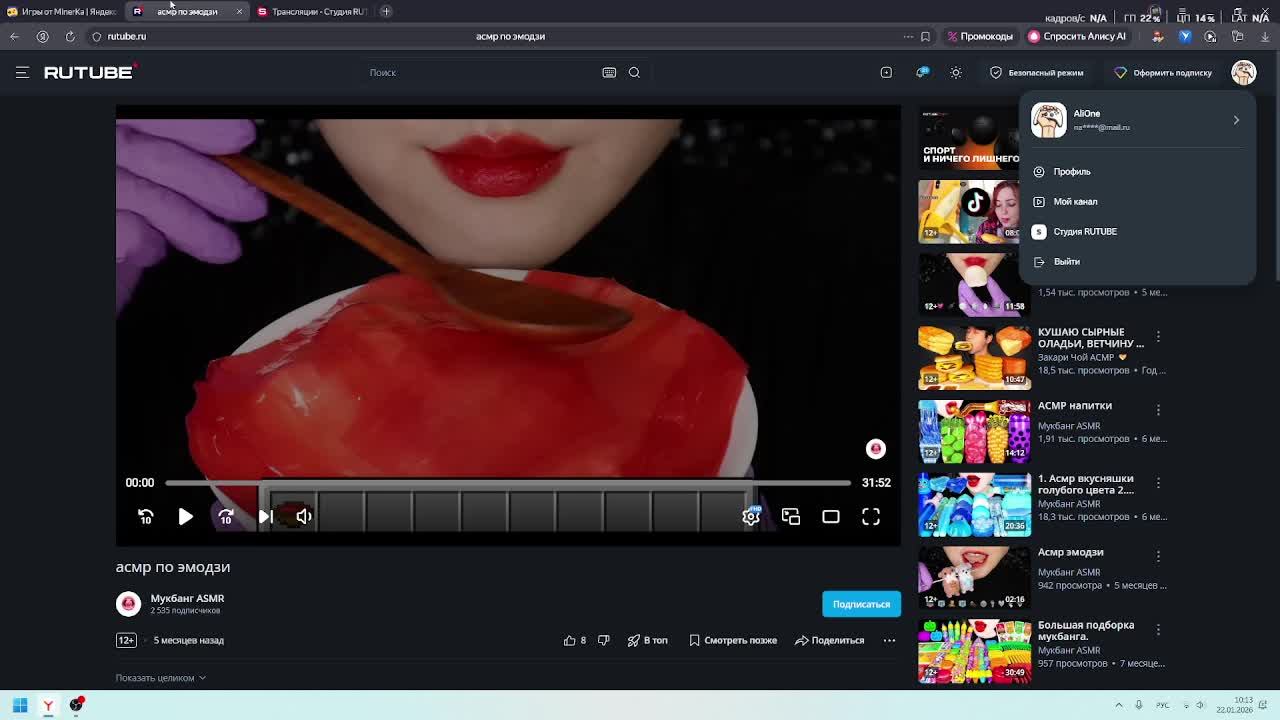Image resolution: width=1280 pixels, height=720 pixels.
Task: Click the search magnifier icon
Action: (x=634, y=72)
